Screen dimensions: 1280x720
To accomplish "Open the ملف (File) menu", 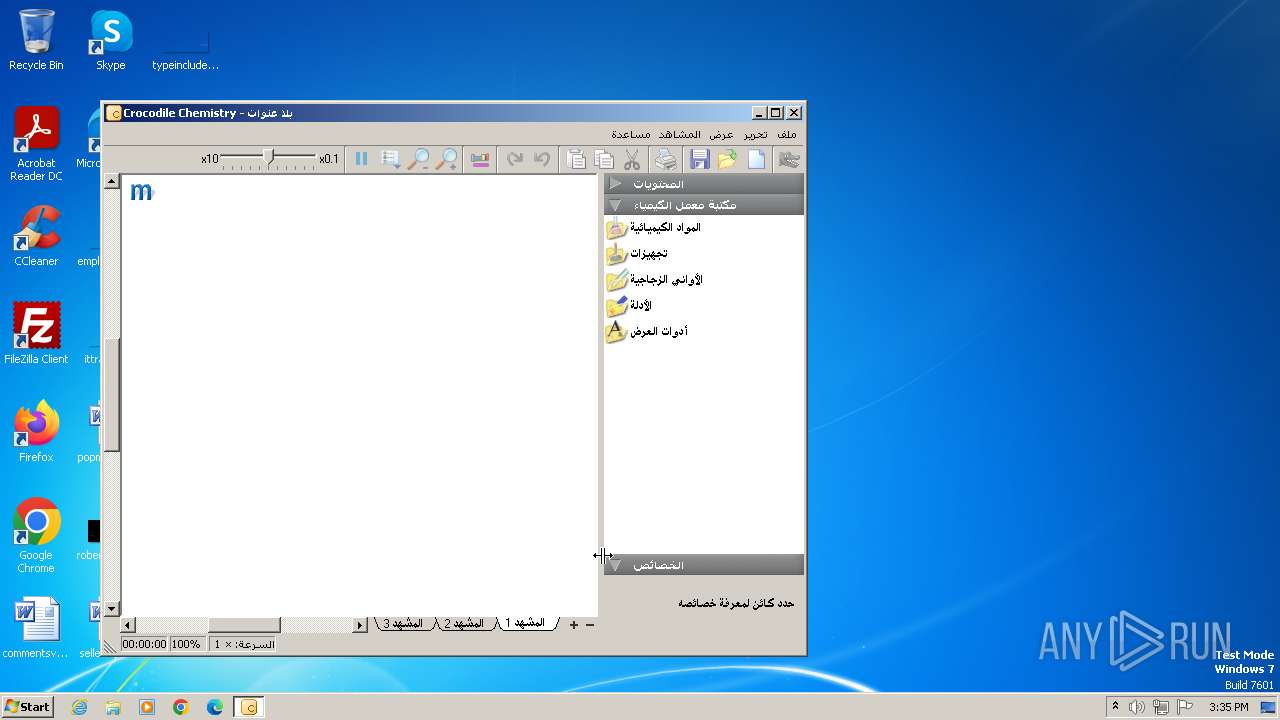I will tap(787, 134).
